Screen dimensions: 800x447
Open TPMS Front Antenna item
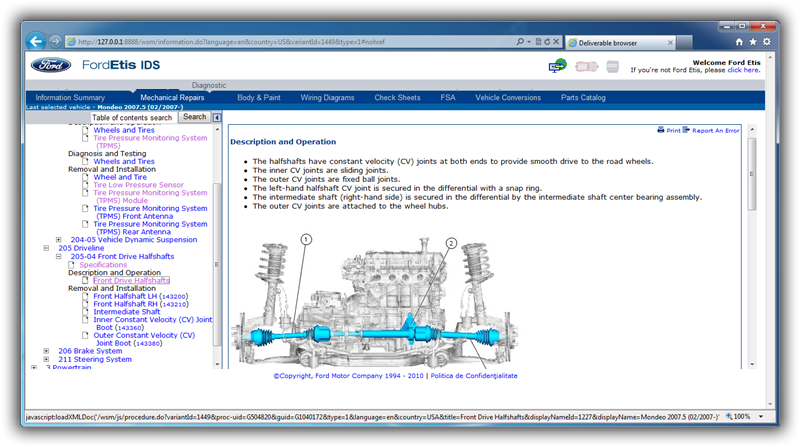tap(150, 212)
